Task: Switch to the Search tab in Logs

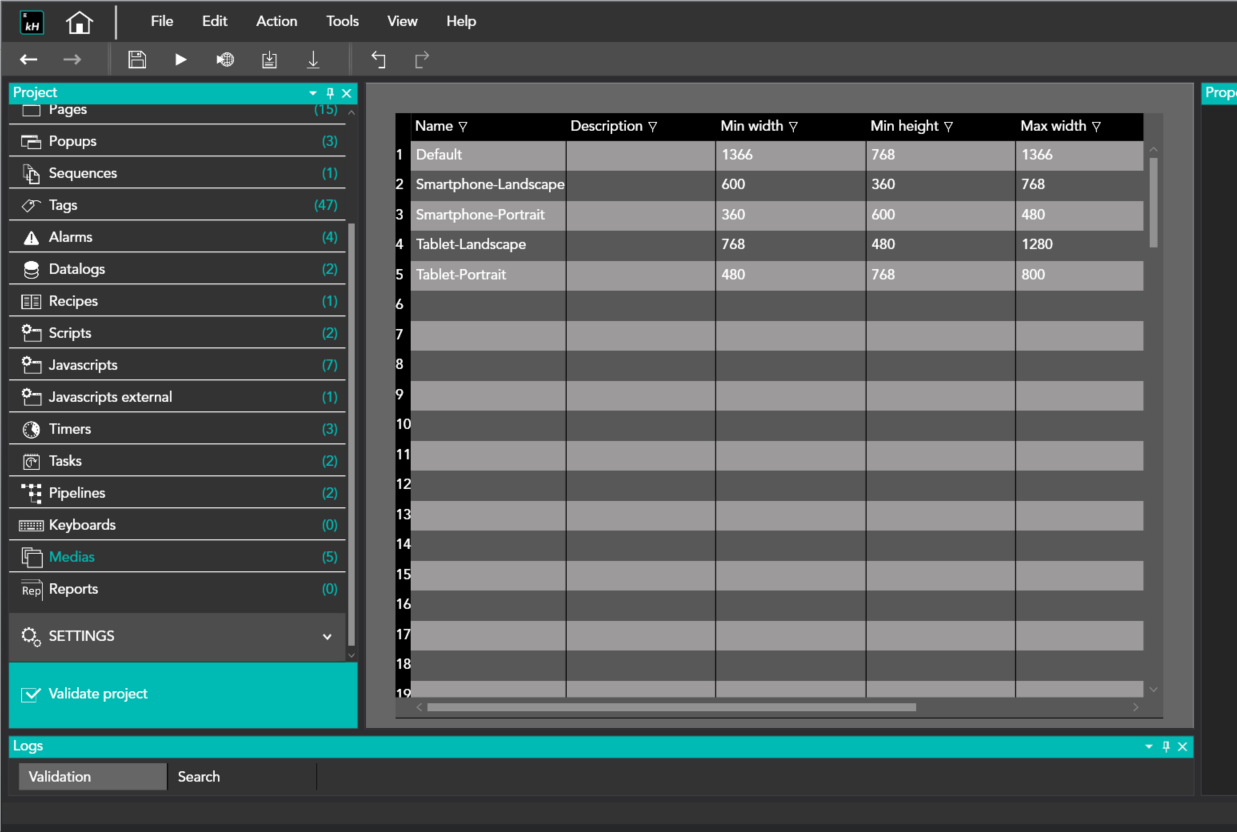Action: pyautogui.click(x=199, y=777)
